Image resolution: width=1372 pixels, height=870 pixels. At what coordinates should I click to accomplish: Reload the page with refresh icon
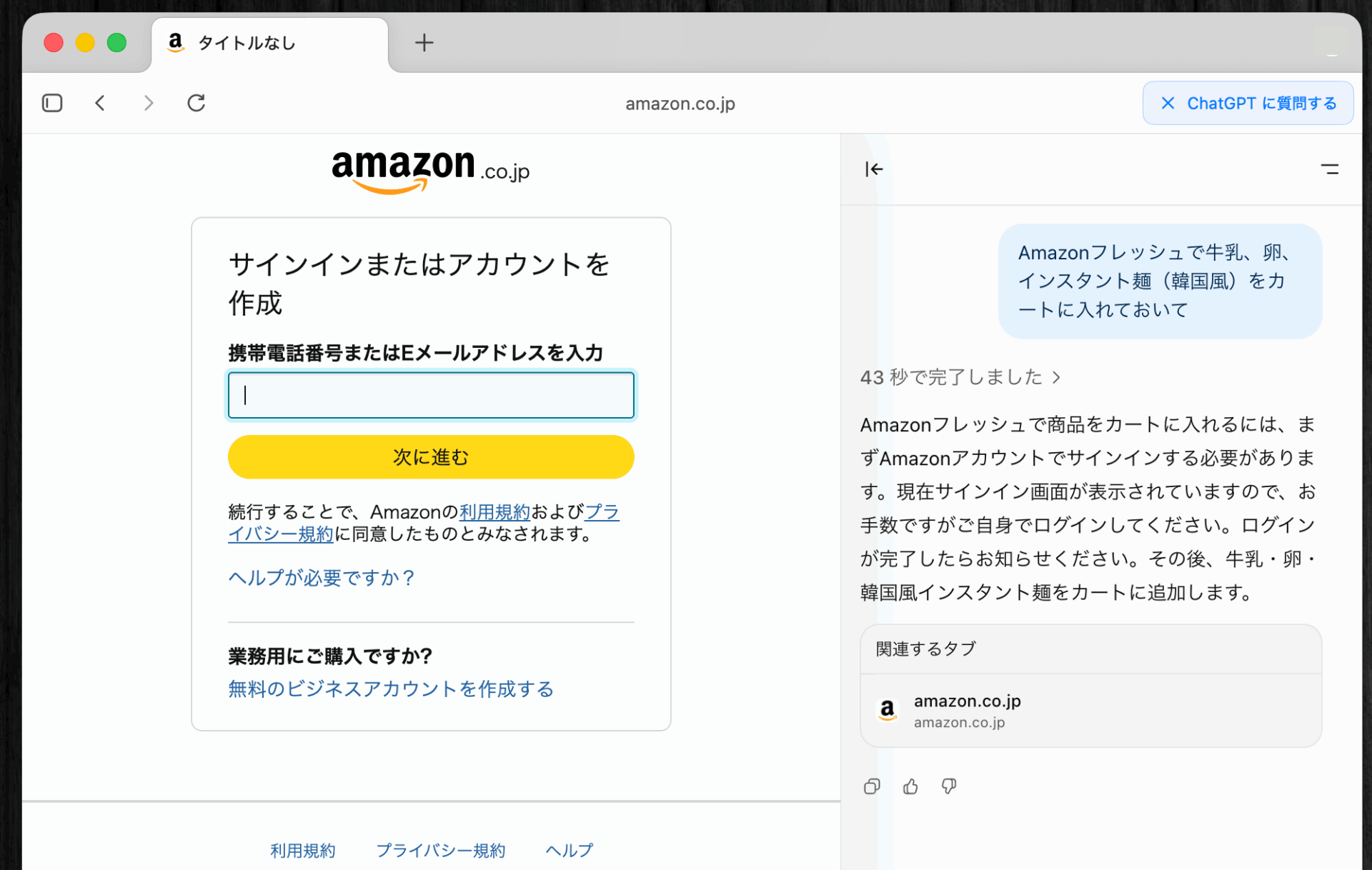197,103
